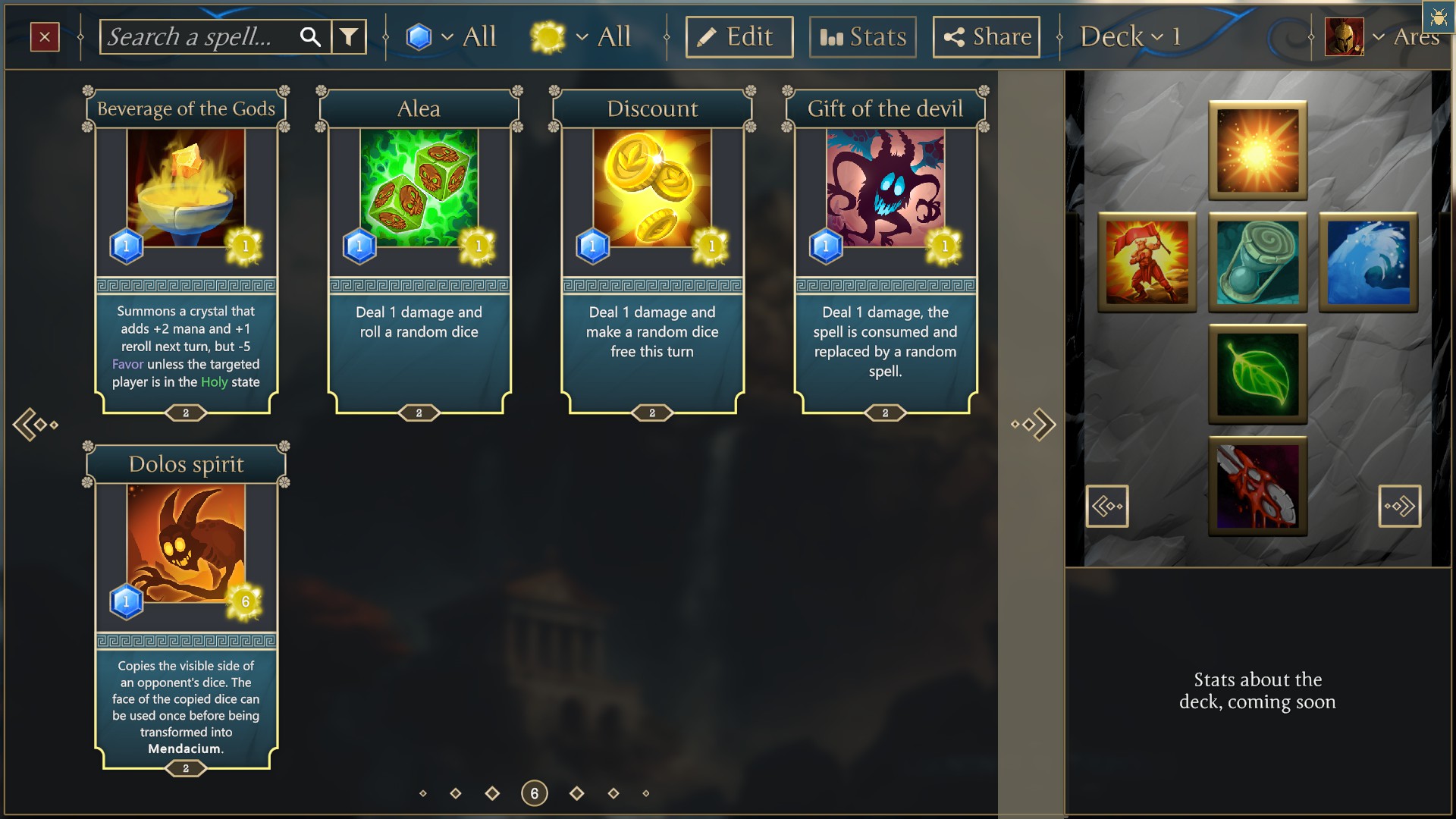The image size is (1456, 819).
Task: Select the red warrior with flag spell icon
Action: (x=1147, y=262)
